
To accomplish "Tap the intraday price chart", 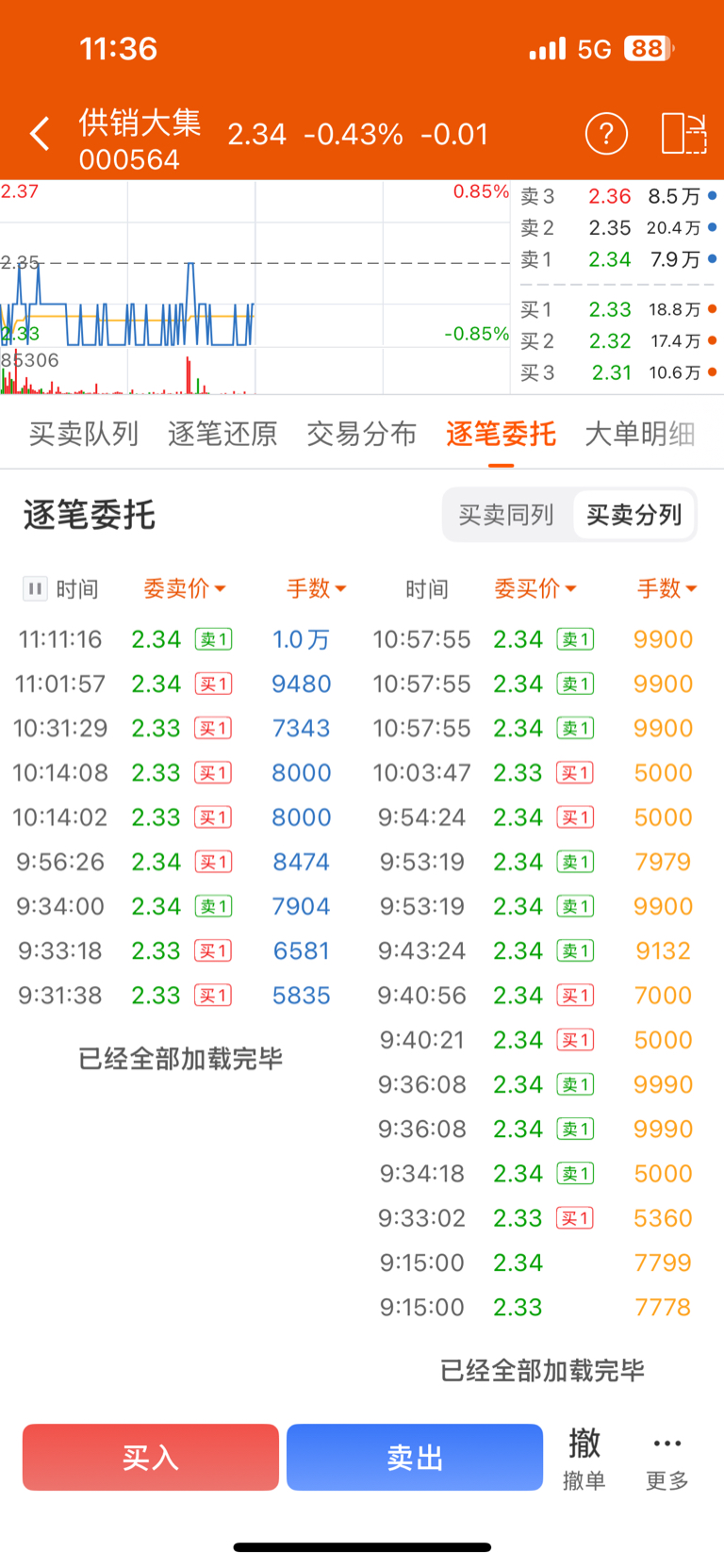I will coord(255,288).
